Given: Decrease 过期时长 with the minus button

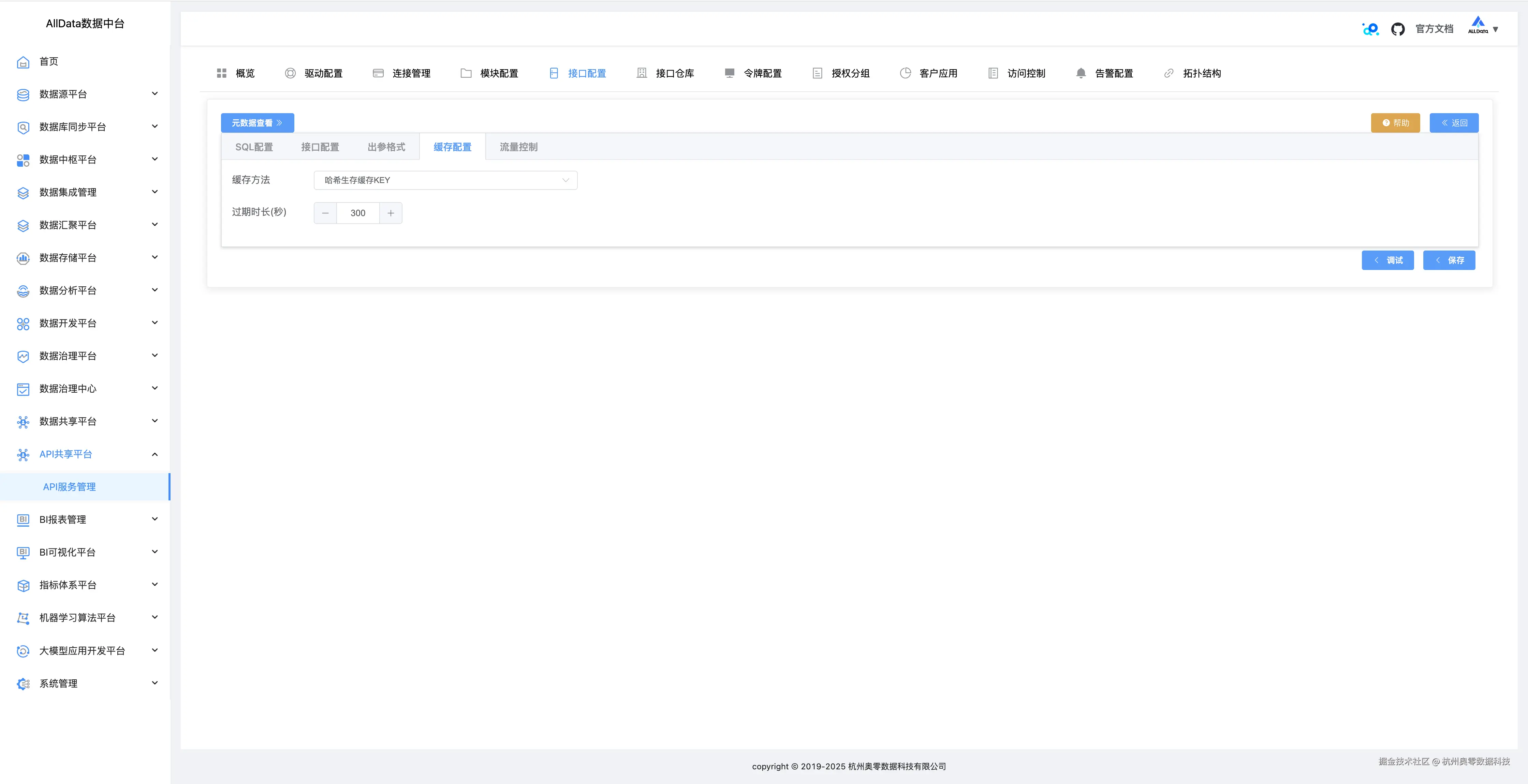Looking at the screenshot, I should (325, 213).
